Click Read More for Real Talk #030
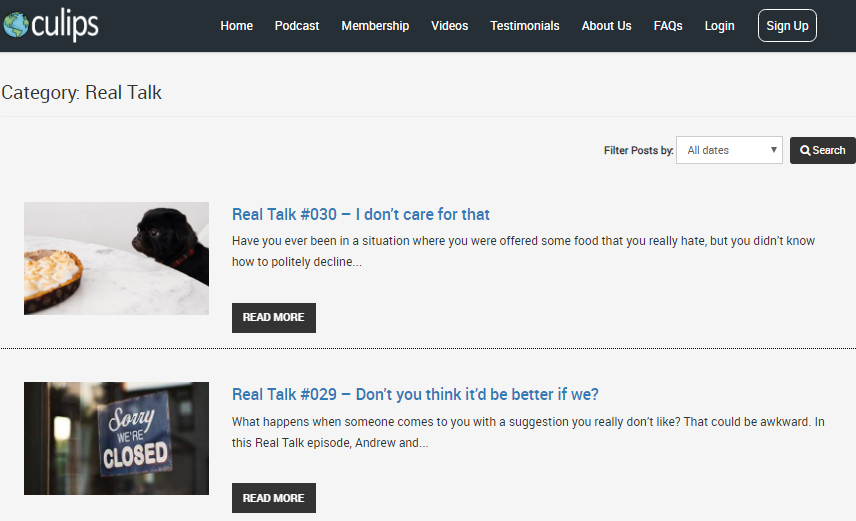Screen dimensions: 856x521 tap(273, 317)
